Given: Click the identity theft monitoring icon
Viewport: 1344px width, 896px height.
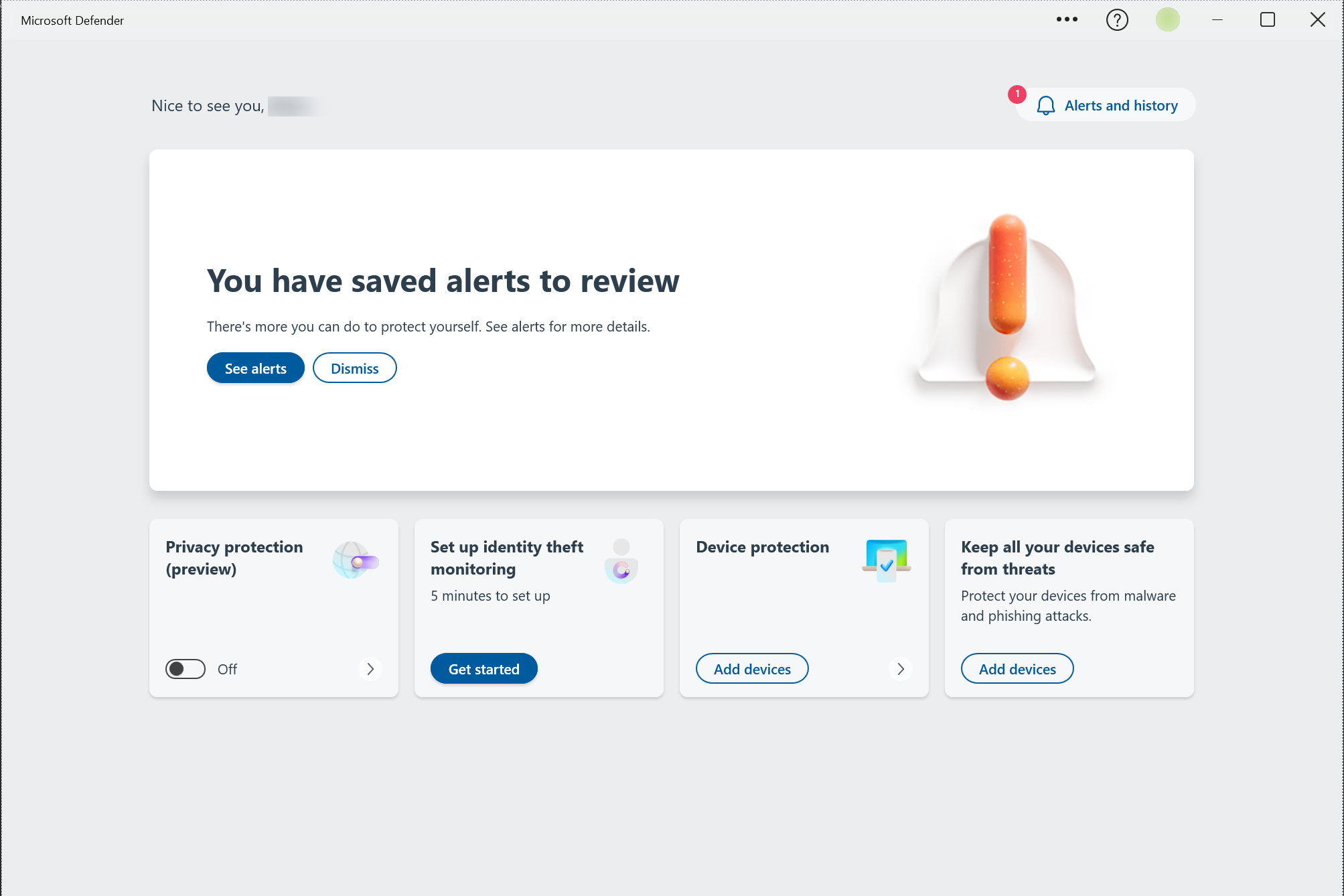Looking at the screenshot, I should tap(621, 562).
